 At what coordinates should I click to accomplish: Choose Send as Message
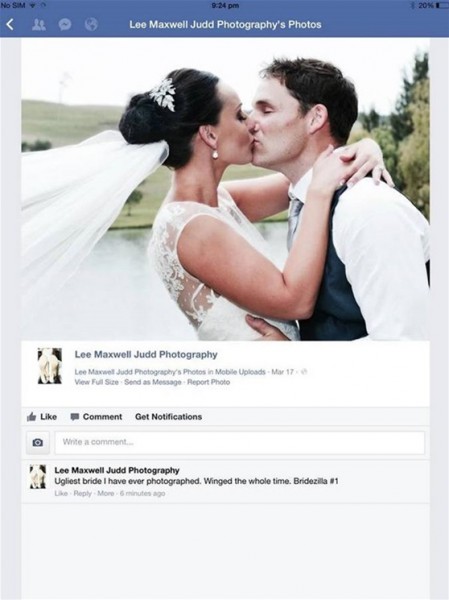(x=153, y=382)
